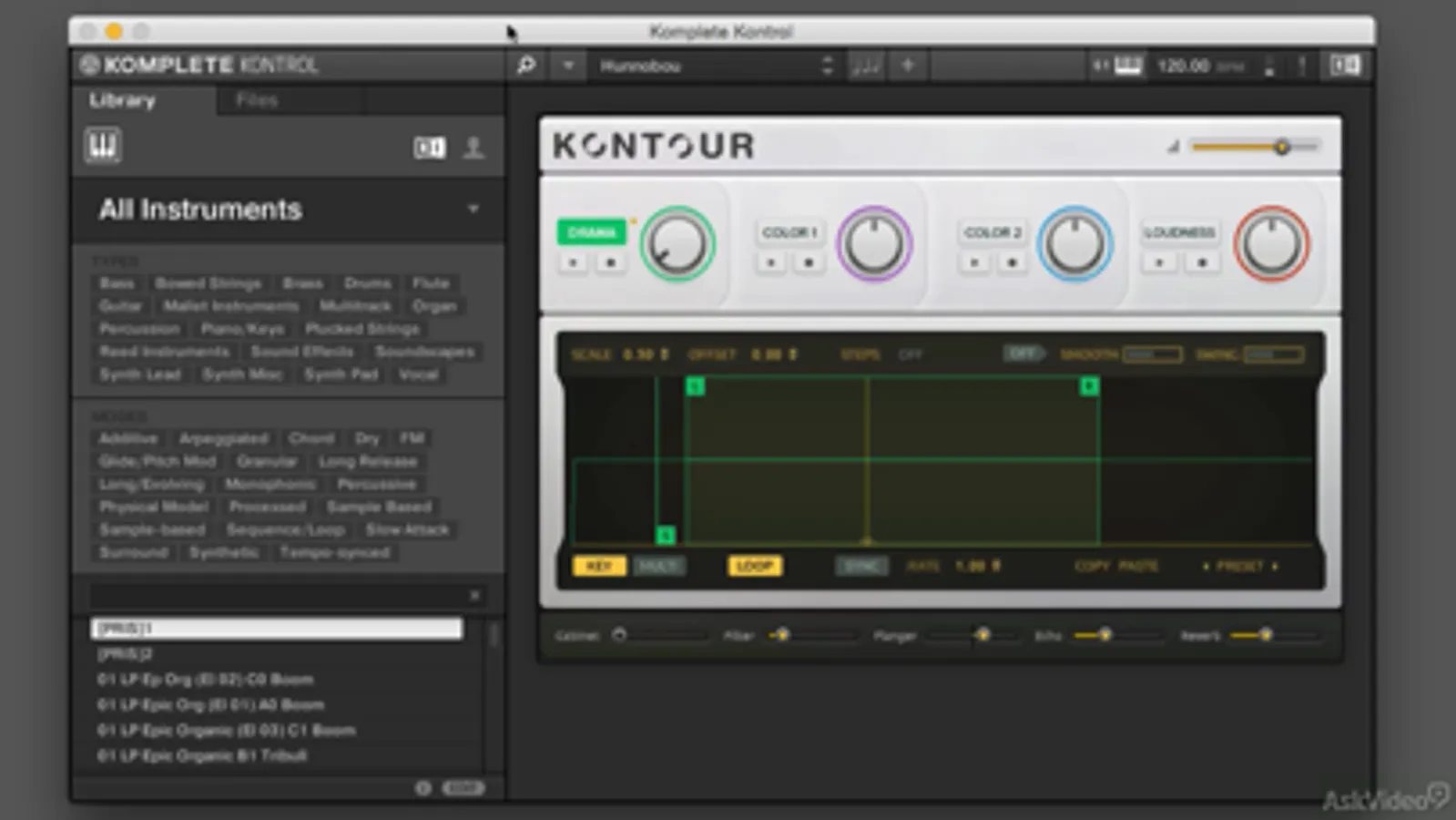This screenshot has height=820, width=1456.
Task: Click the magnifier browser icon in header
Action: point(526,66)
